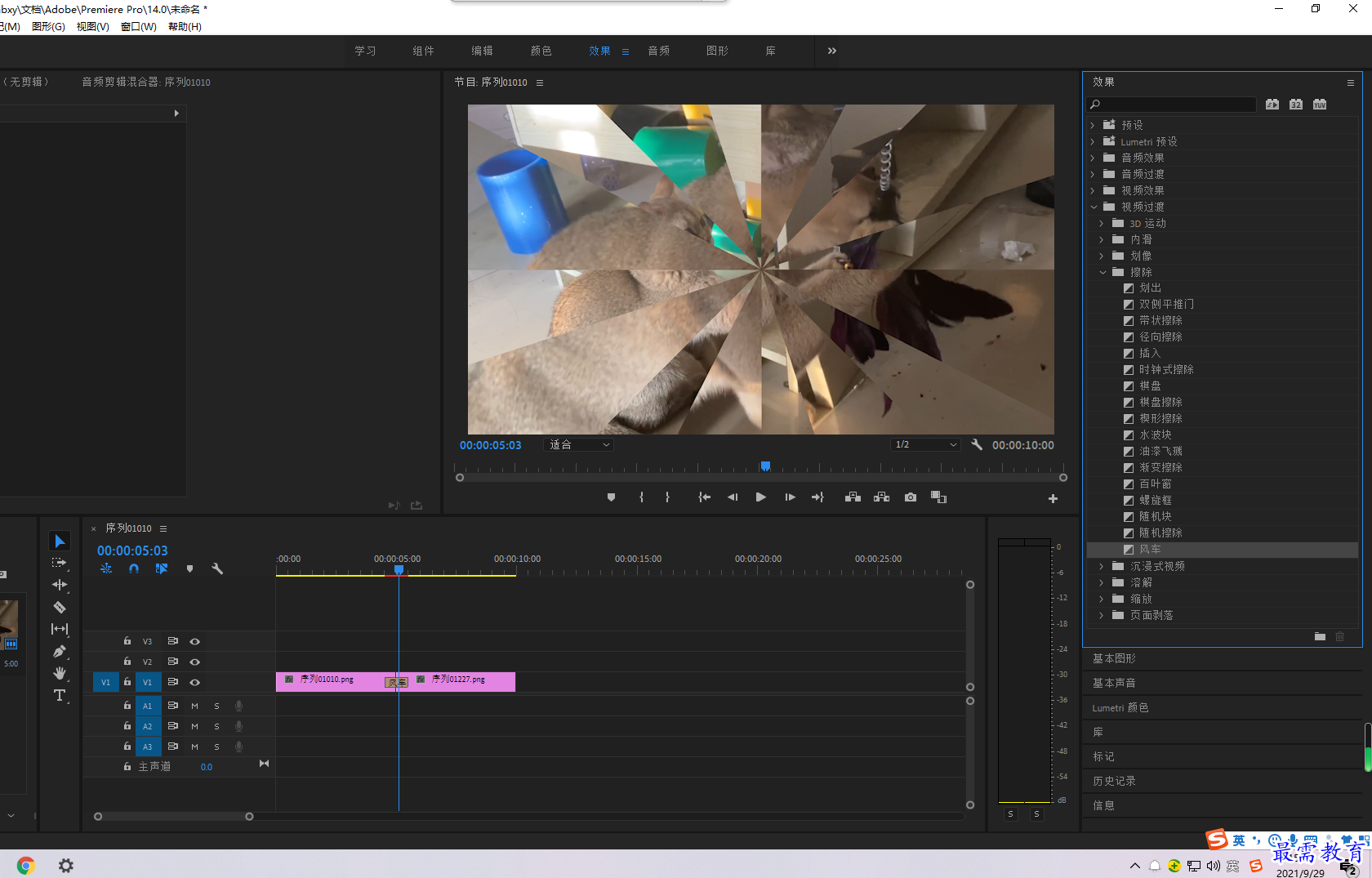Open the zoom level dropdown showing 适合
This screenshot has width=1372, height=878.
(578, 445)
